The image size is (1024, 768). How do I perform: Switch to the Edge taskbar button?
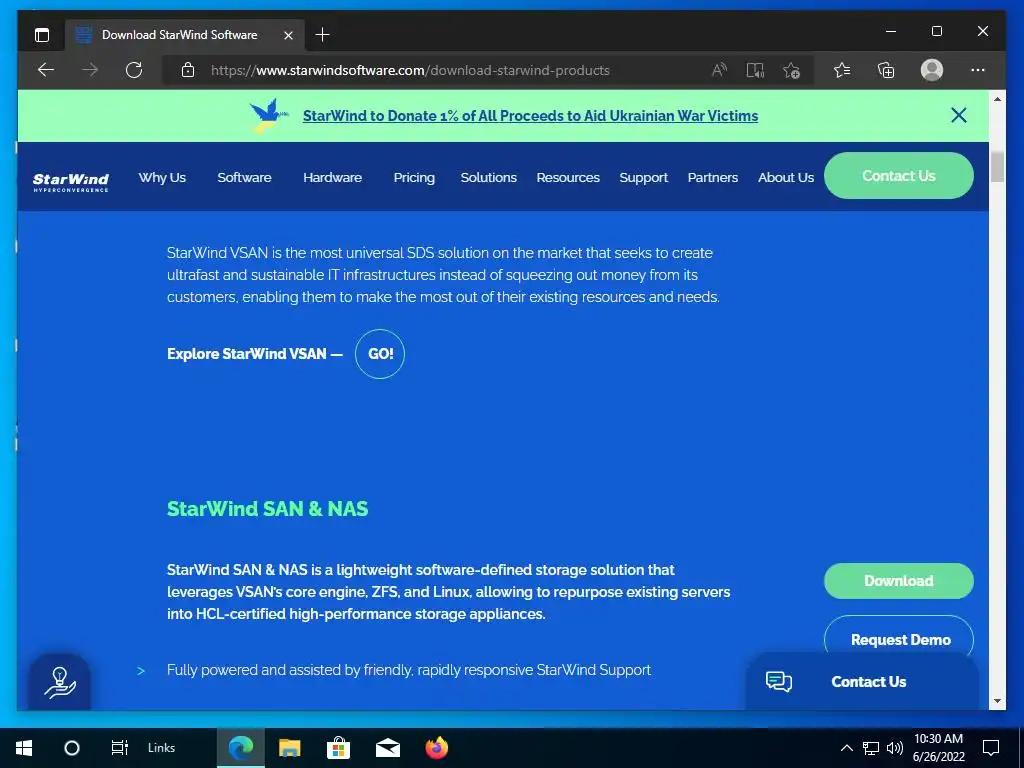(x=240, y=748)
